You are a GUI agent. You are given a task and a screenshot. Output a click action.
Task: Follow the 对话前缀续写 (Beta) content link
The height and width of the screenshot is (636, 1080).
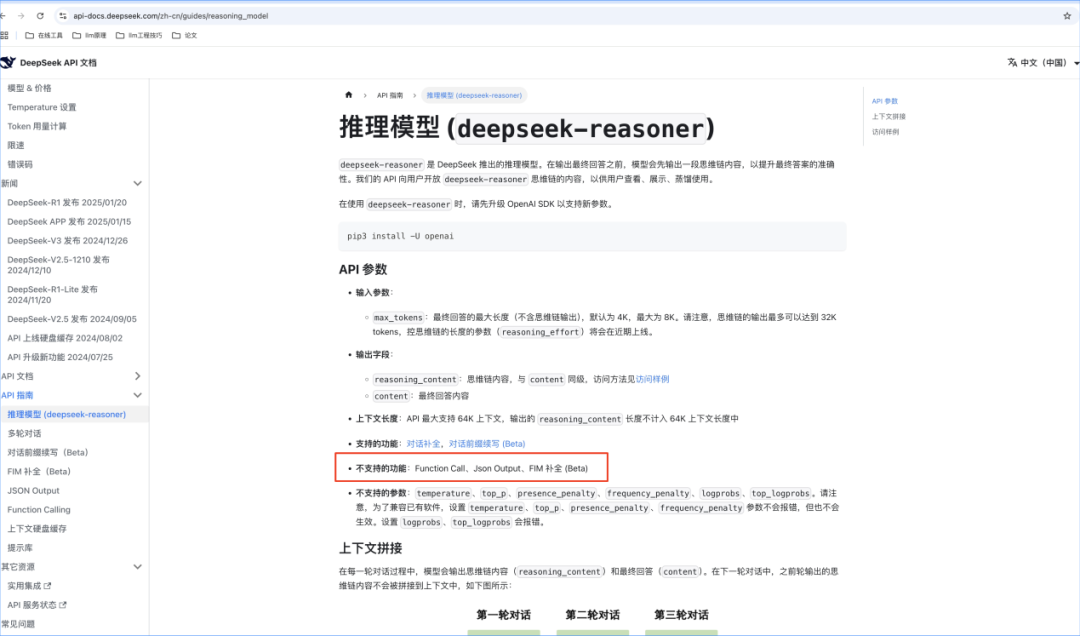(487, 444)
